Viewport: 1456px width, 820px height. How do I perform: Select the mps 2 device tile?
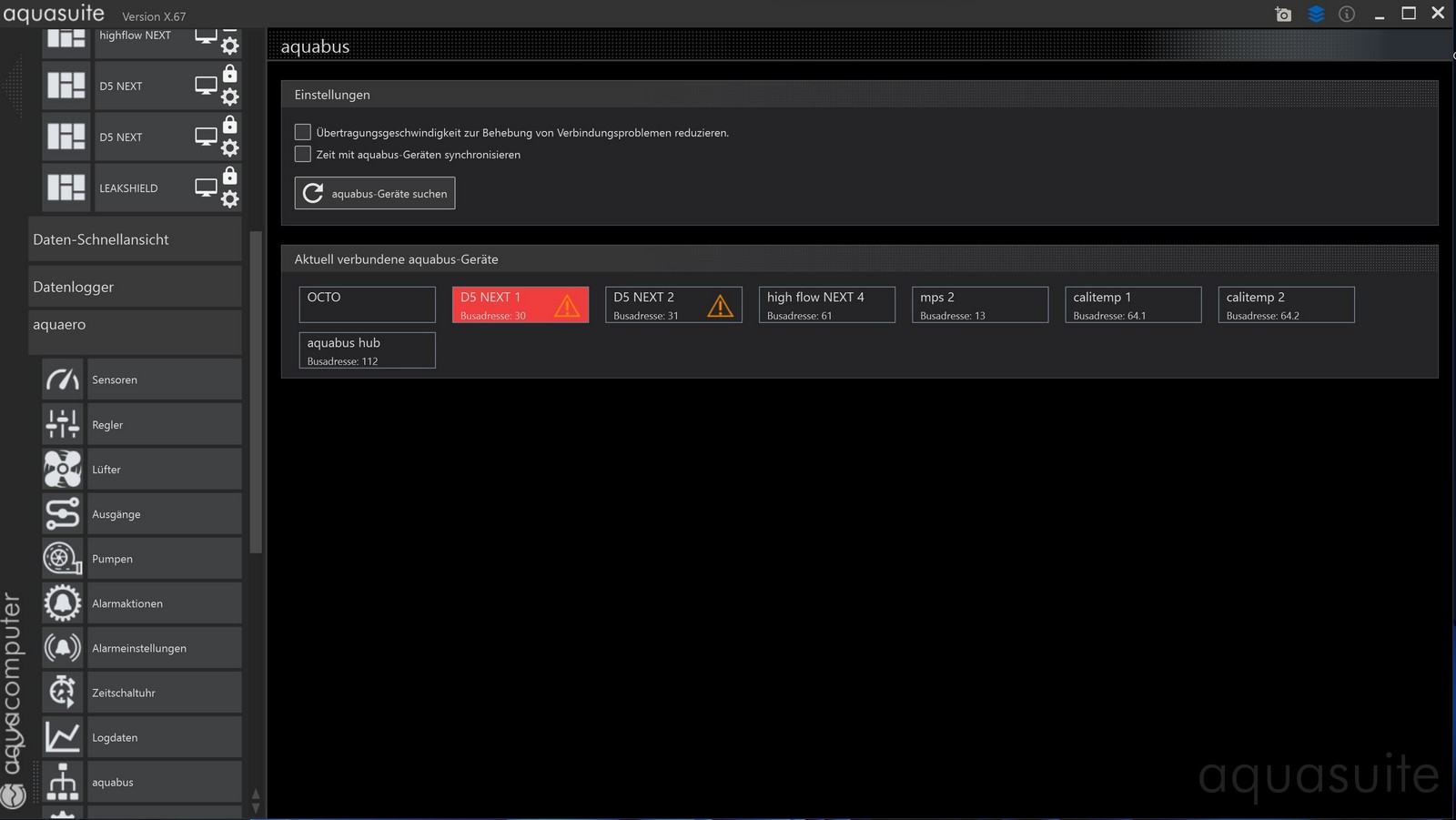pyautogui.click(x=980, y=305)
